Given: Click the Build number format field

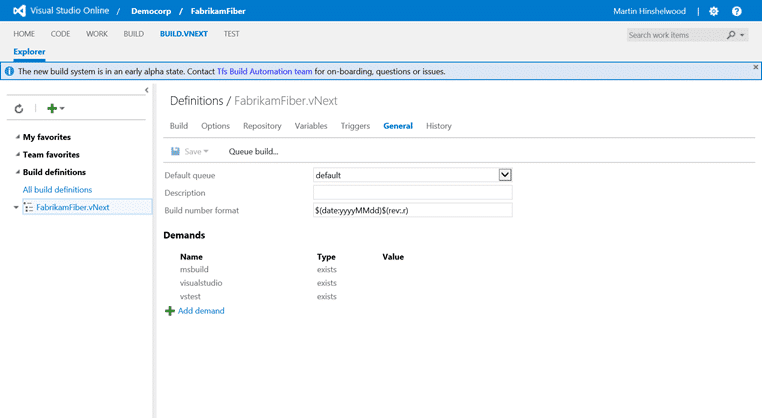Looking at the screenshot, I should pos(413,210).
